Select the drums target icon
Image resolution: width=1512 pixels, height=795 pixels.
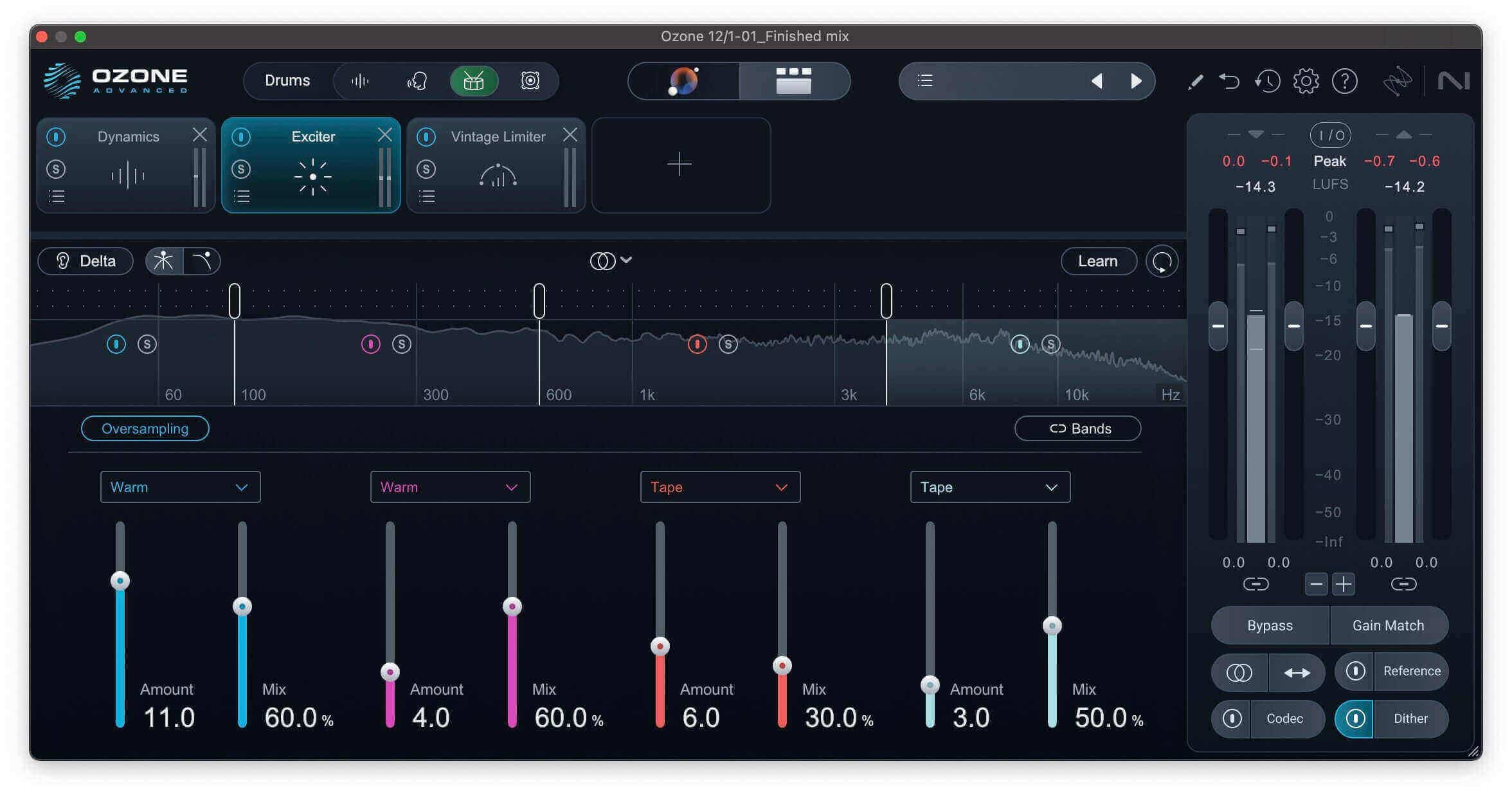474,81
